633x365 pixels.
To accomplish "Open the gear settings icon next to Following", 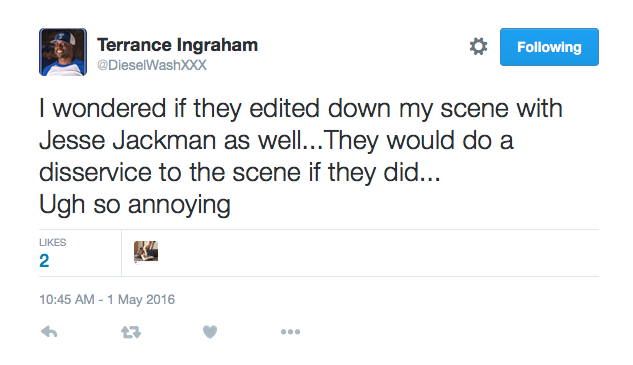I will pyautogui.click(x=478, y=46).
